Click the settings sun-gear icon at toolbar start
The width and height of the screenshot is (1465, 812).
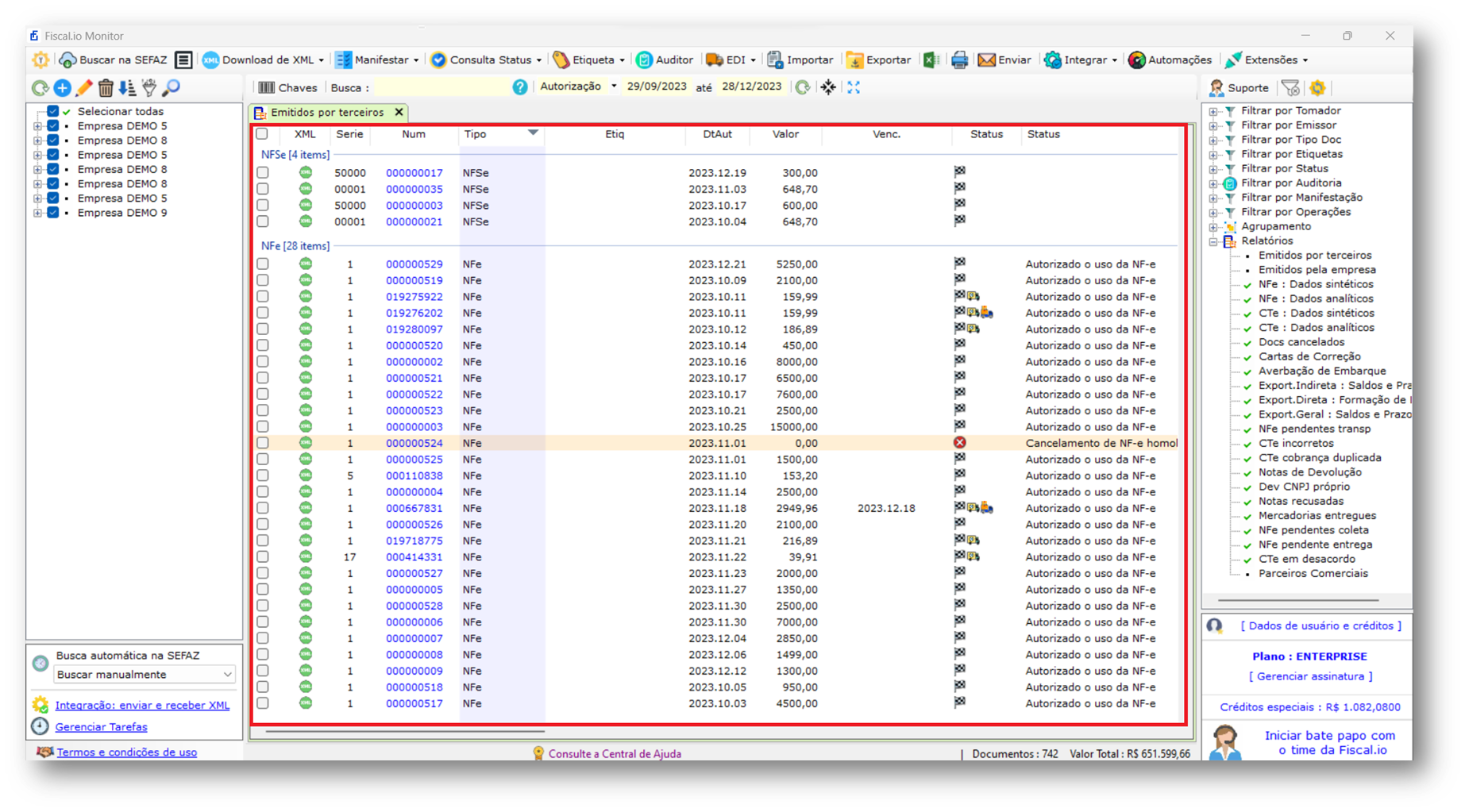40,60
